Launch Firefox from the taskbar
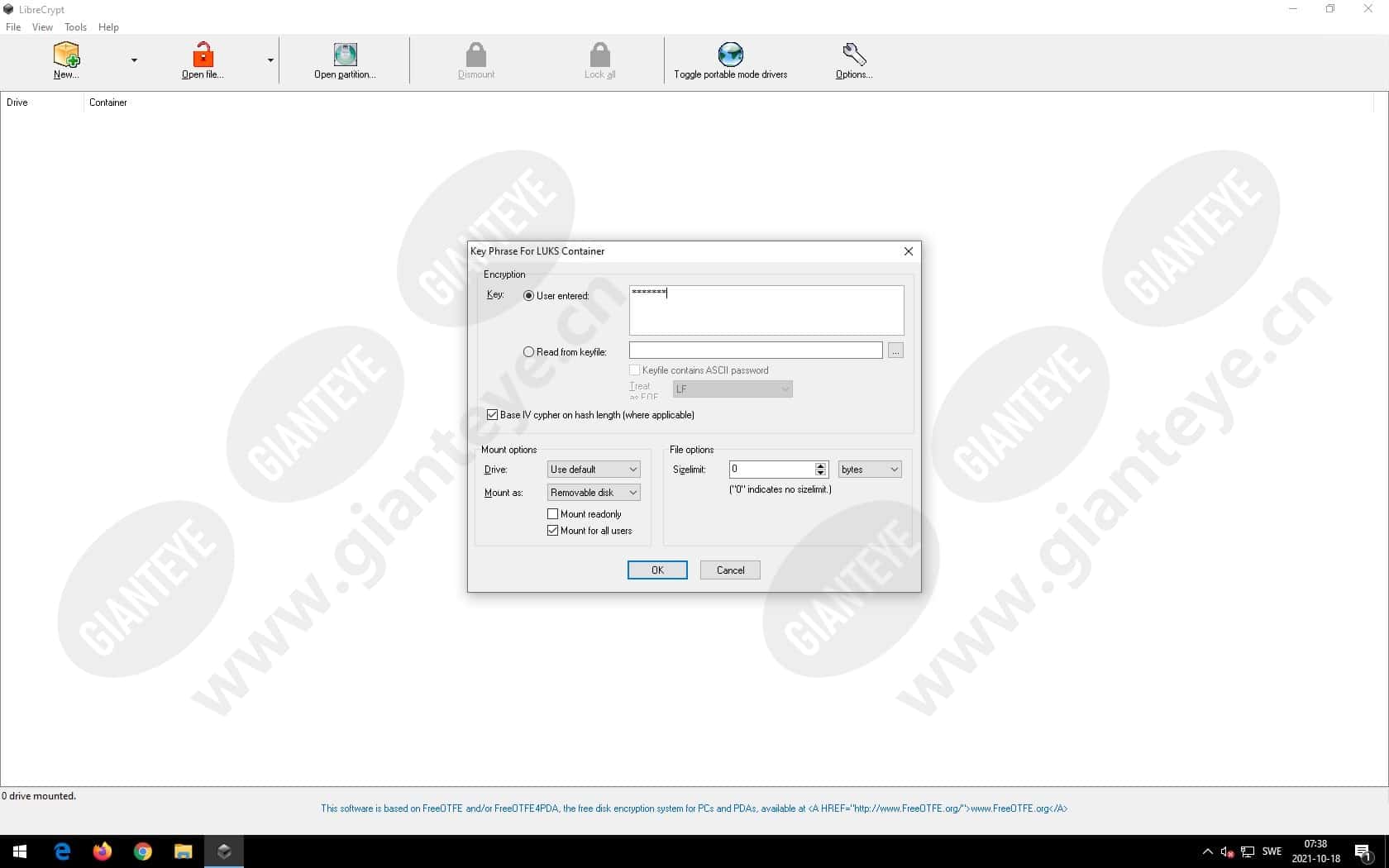Image resolution: width=1389 pixels, height=868 pixels. click(x=103, y=851)
